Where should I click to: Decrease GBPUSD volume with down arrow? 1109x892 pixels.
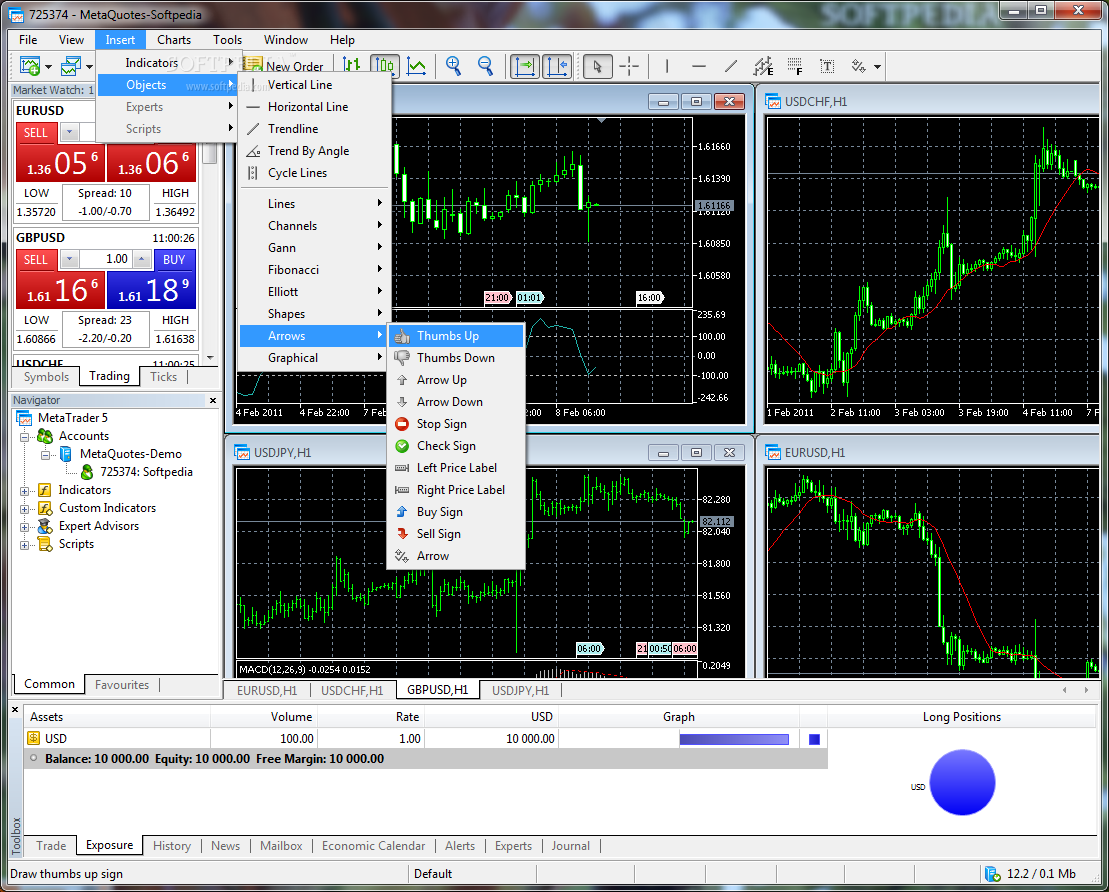tap(69, 259)
